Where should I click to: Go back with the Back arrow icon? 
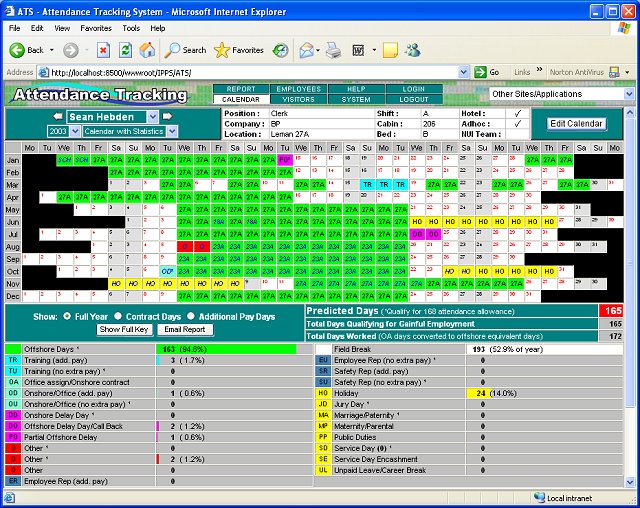pyautogui.click(x=17, y=50)
